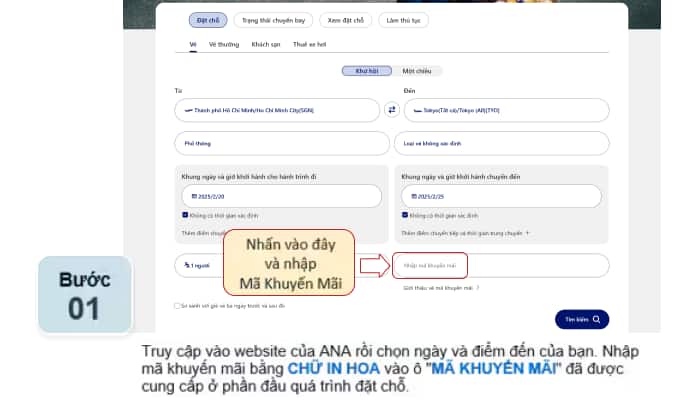
Task: Open Trạng thái chuyến bay tab
Action: point(273,20)
